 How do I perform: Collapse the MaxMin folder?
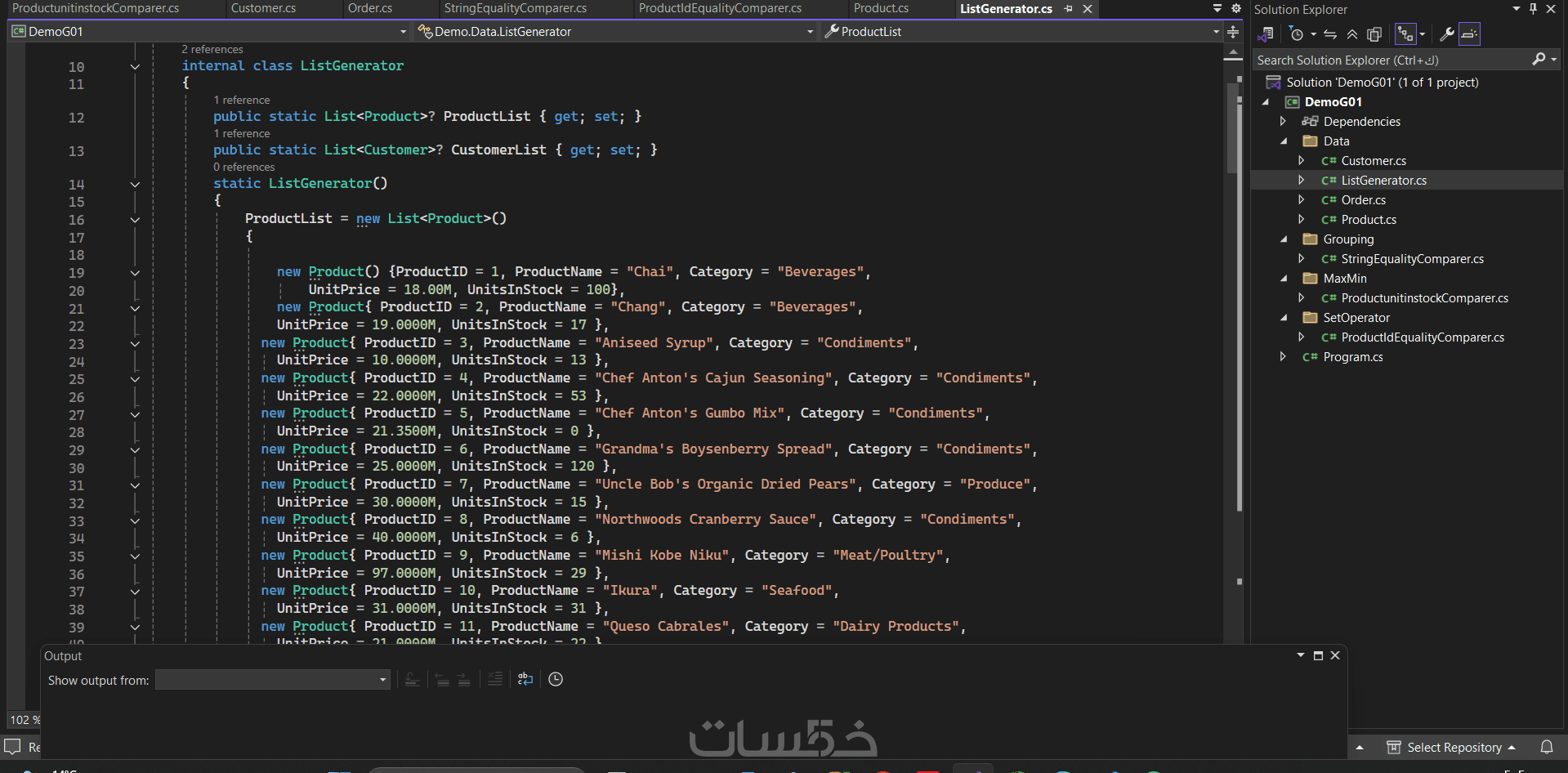(1283, 279)
